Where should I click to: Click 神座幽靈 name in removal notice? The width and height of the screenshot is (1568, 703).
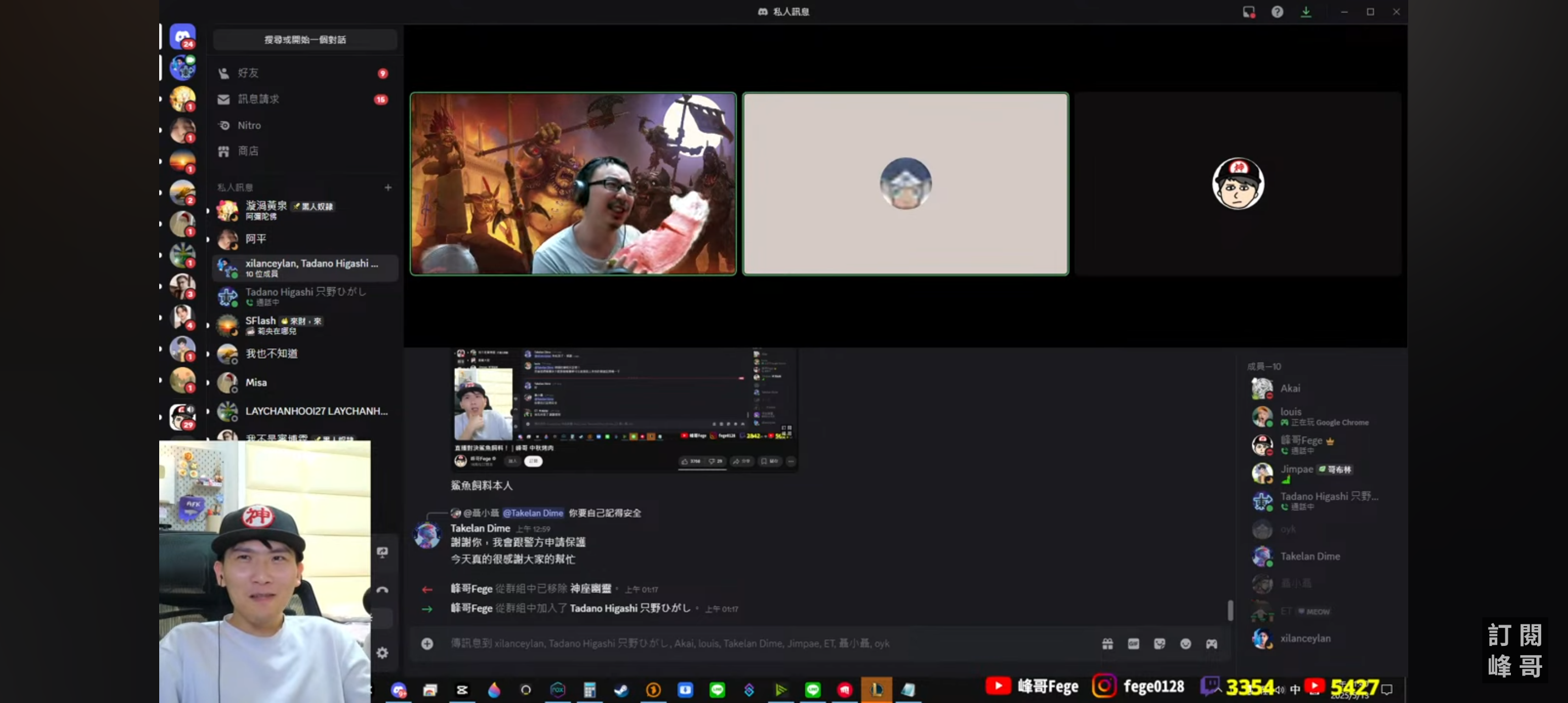coord(590,588)
